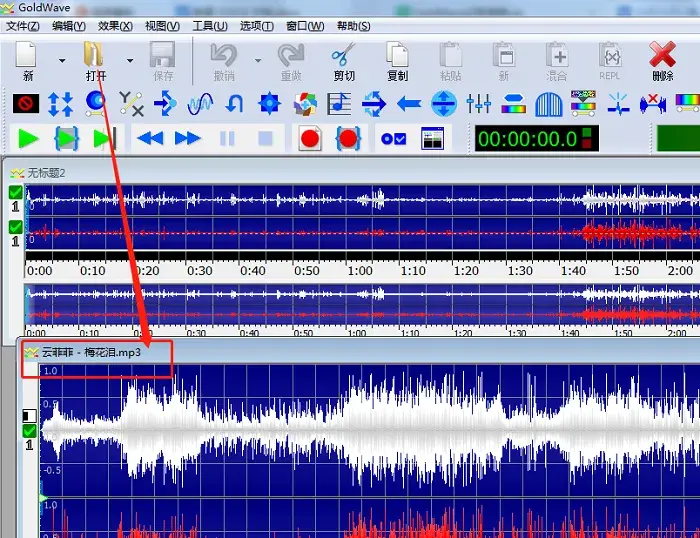
Task: Click the censor effect red-circle icon
Action: (x=26, y=104)
